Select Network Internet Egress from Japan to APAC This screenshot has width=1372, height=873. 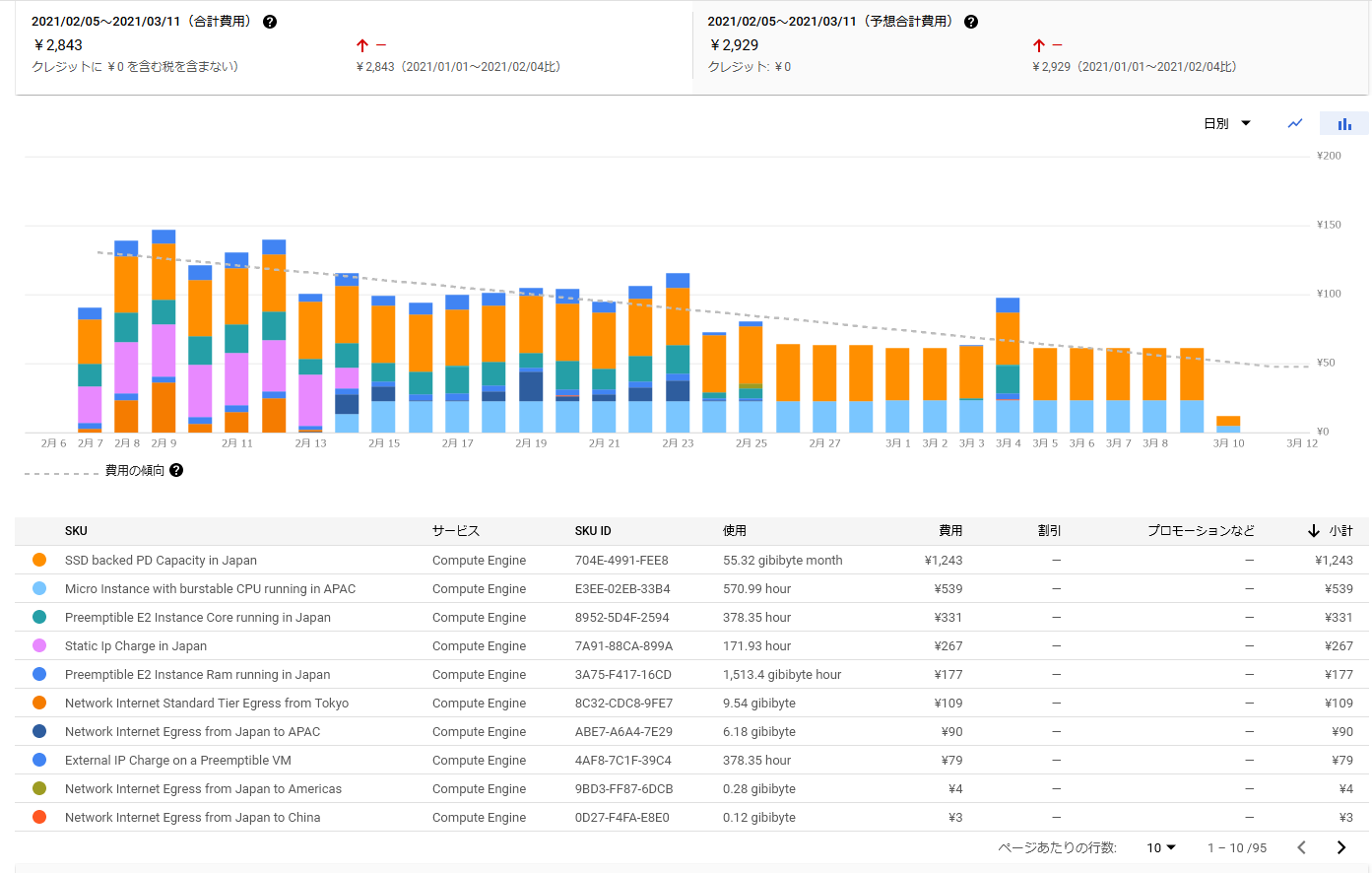click(192, 731)
